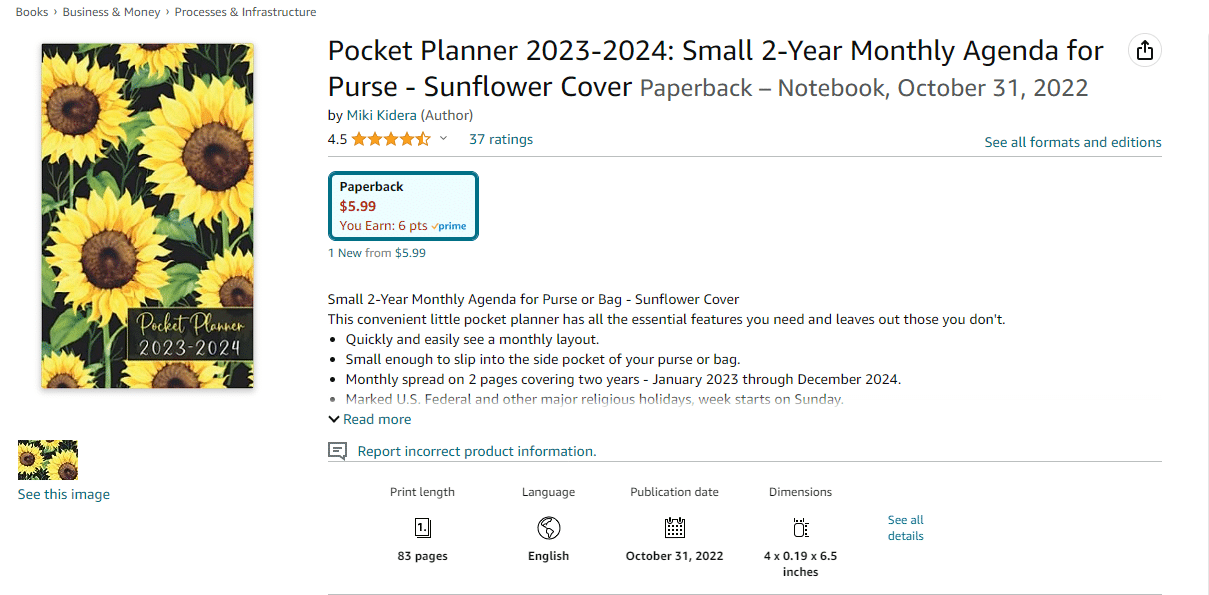Open the Books breadcrumb
Viewport: 1209px width, 595px height.
tap(32, 12)
